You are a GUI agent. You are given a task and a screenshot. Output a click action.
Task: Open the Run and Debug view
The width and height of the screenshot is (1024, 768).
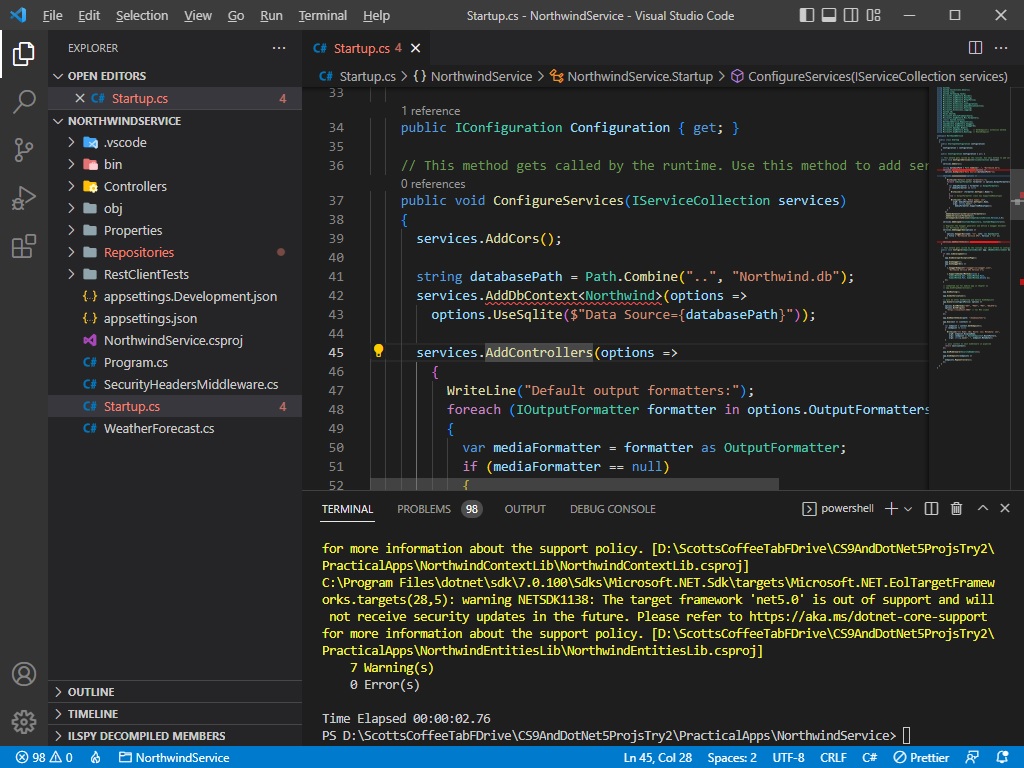tap(24, 197)
